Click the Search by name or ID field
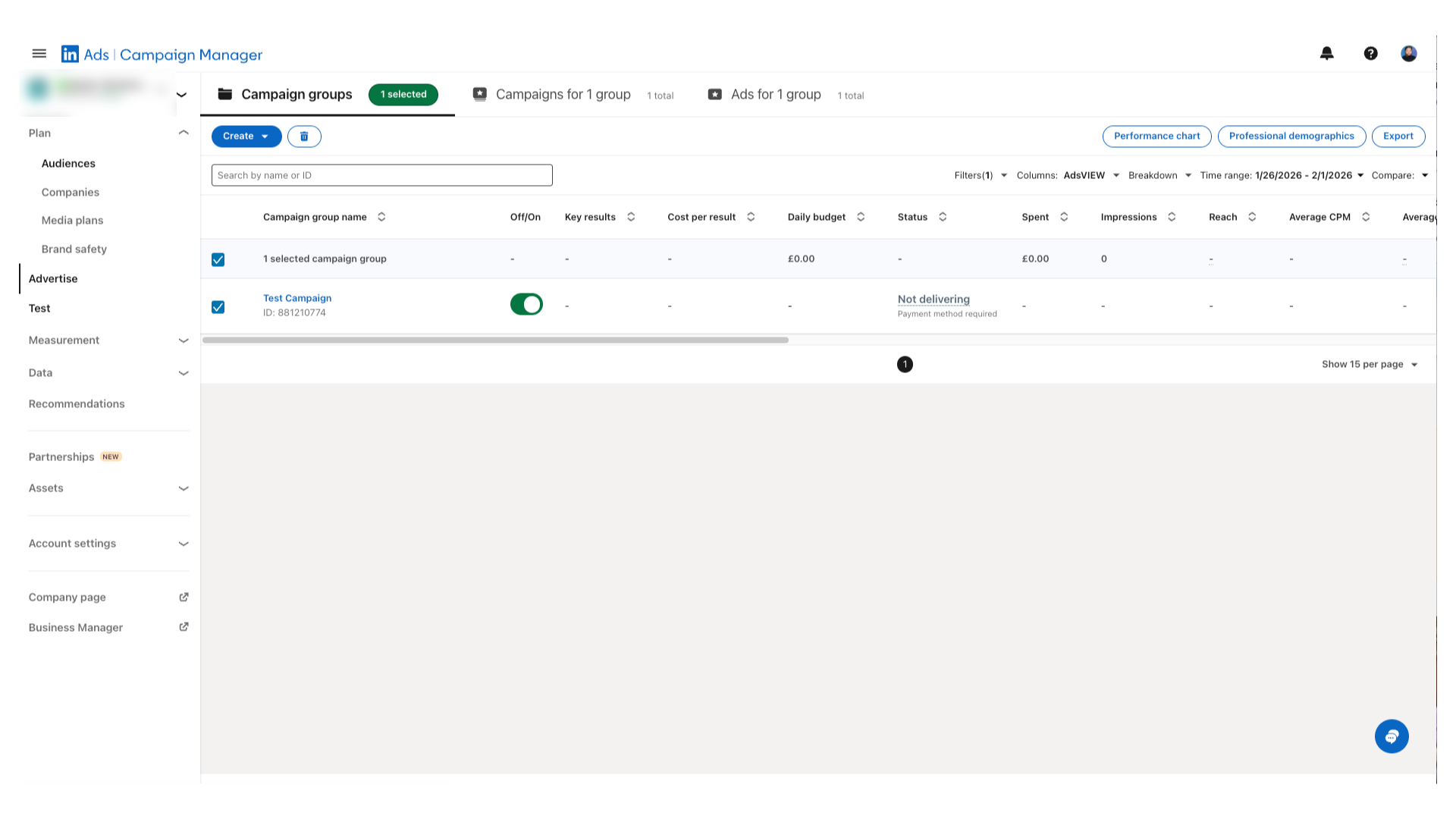 tap(382, 175)
